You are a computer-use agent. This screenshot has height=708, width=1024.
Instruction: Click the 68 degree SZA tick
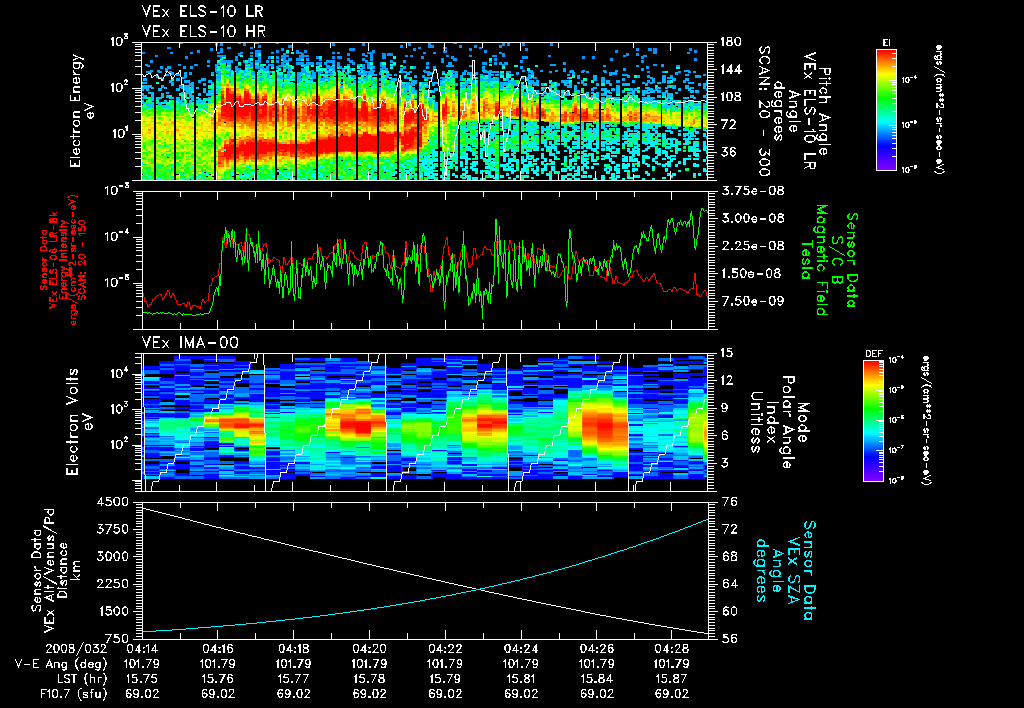coord(730,556)
